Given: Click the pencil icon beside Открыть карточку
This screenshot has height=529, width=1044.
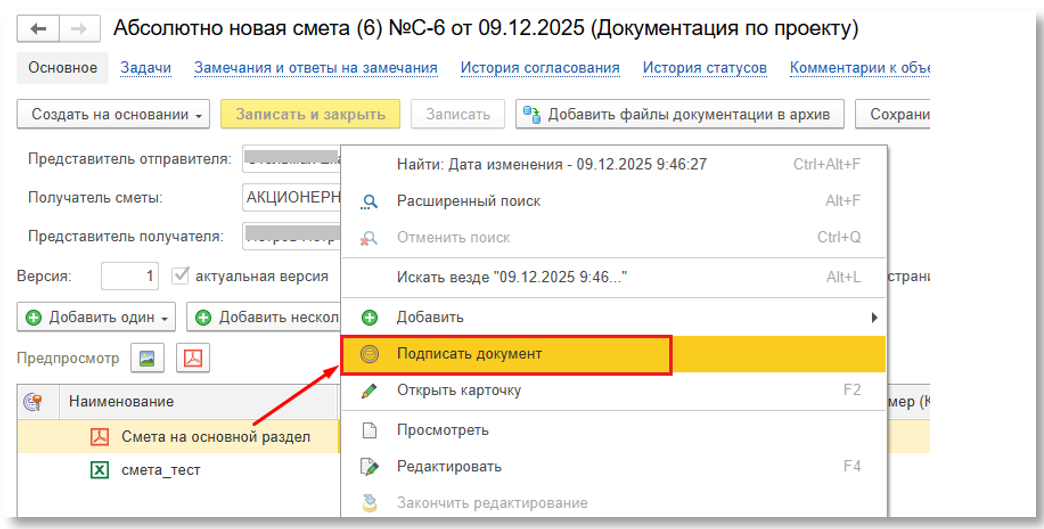Looking at the screenshot, I should [x=369, y=391].
